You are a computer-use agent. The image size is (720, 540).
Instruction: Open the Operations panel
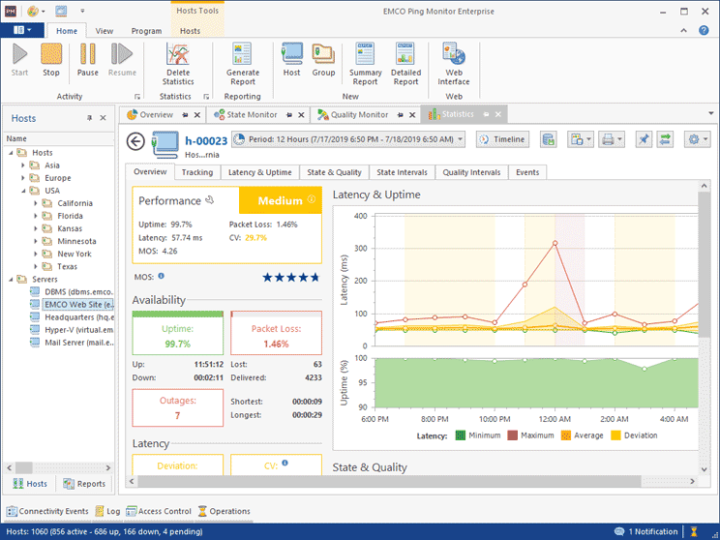(x=225, y=511)
